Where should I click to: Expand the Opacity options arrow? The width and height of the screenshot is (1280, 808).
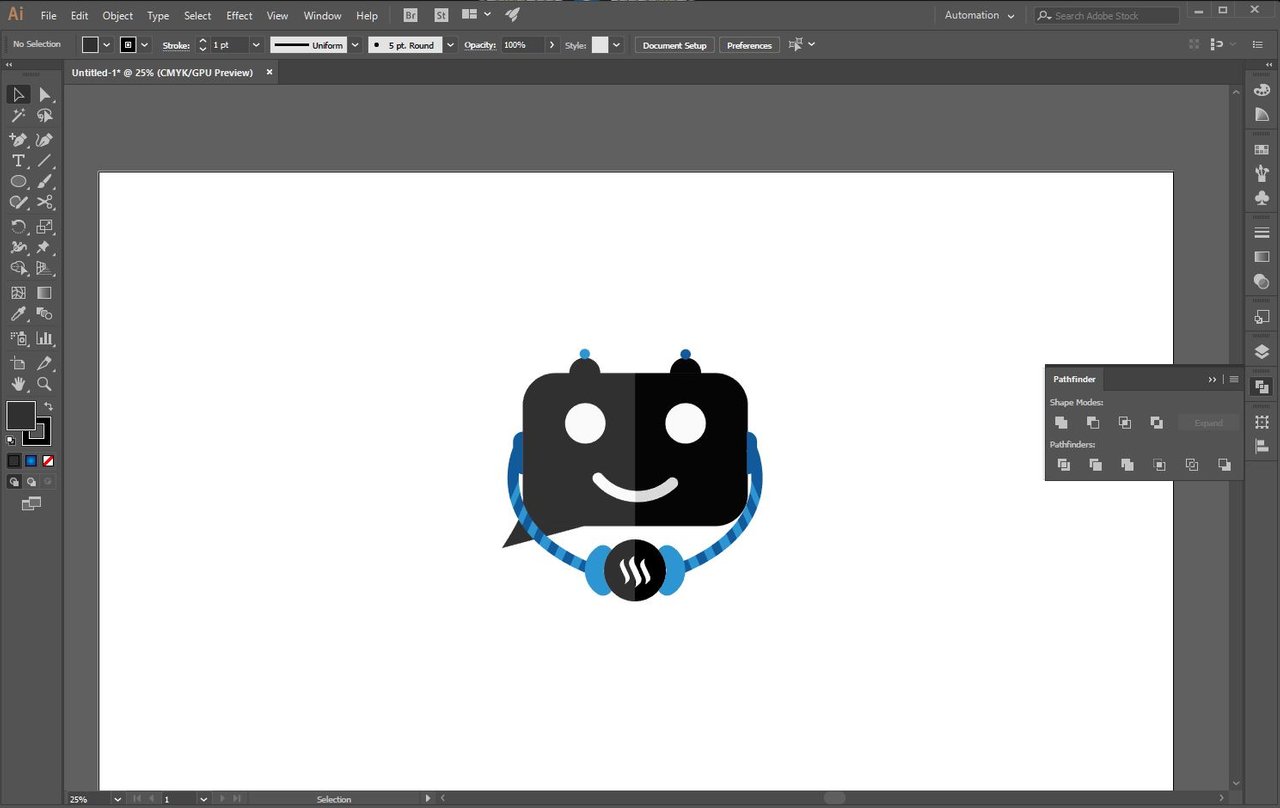coord(551,45)
